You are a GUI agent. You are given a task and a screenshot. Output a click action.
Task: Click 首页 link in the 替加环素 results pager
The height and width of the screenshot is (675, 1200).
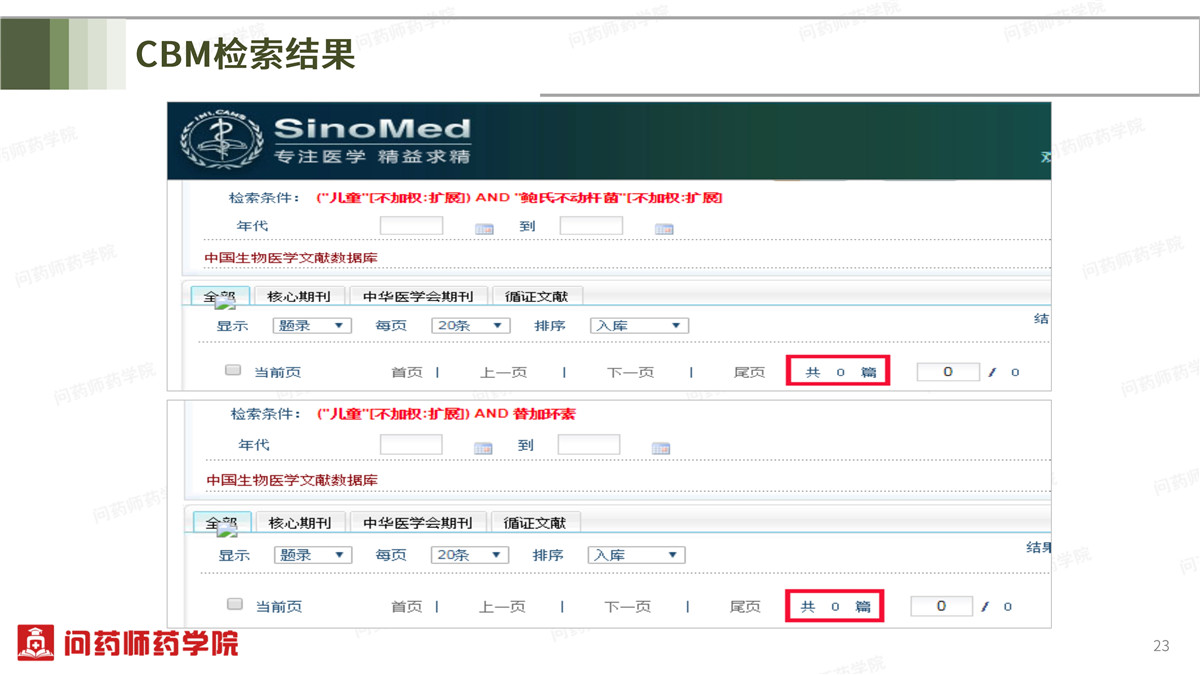click(x=406, y=607)
